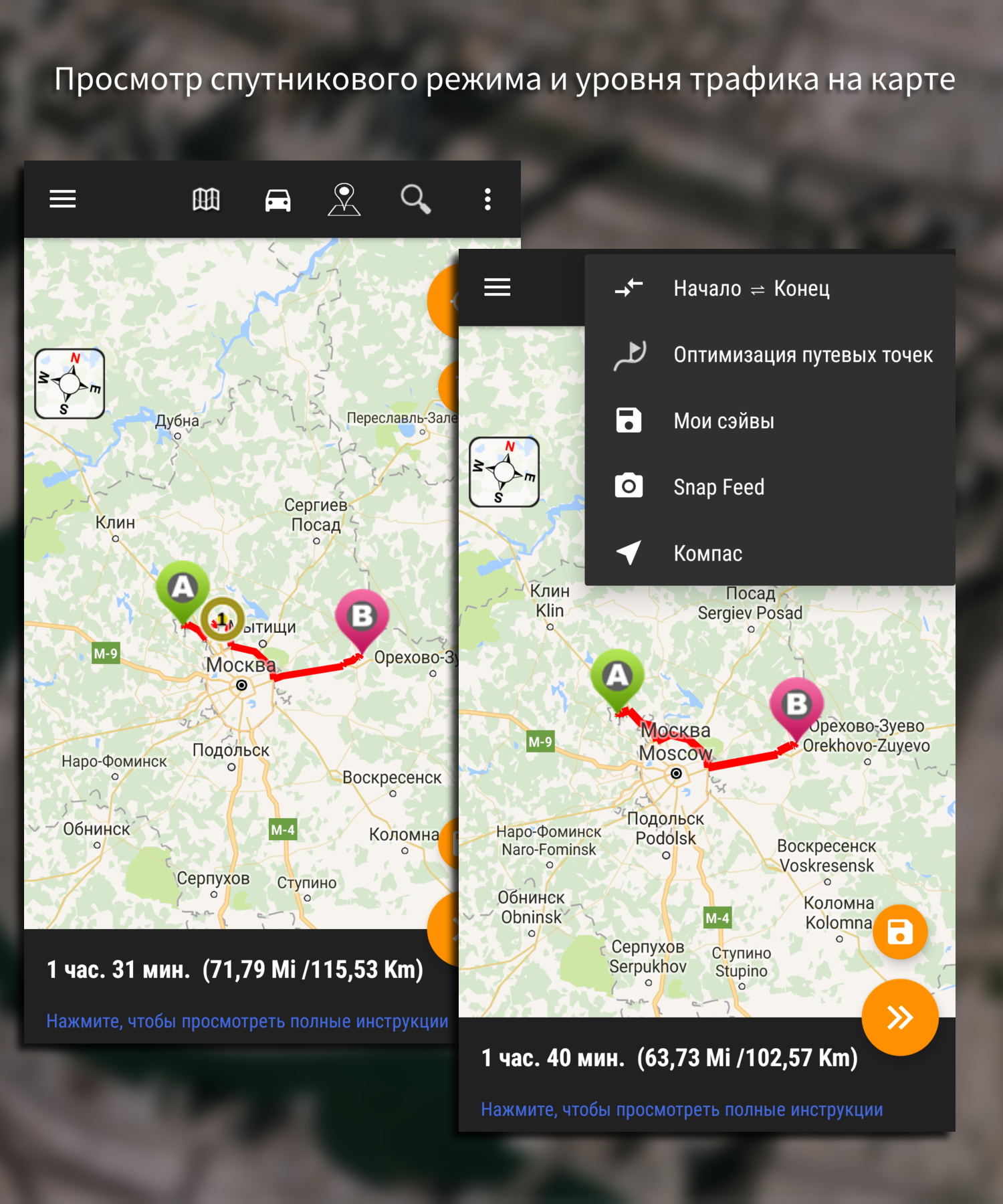The image size is (1003, 1204).
Task: Tap Сергиев Посад label on left map
Action: [316, 514]
